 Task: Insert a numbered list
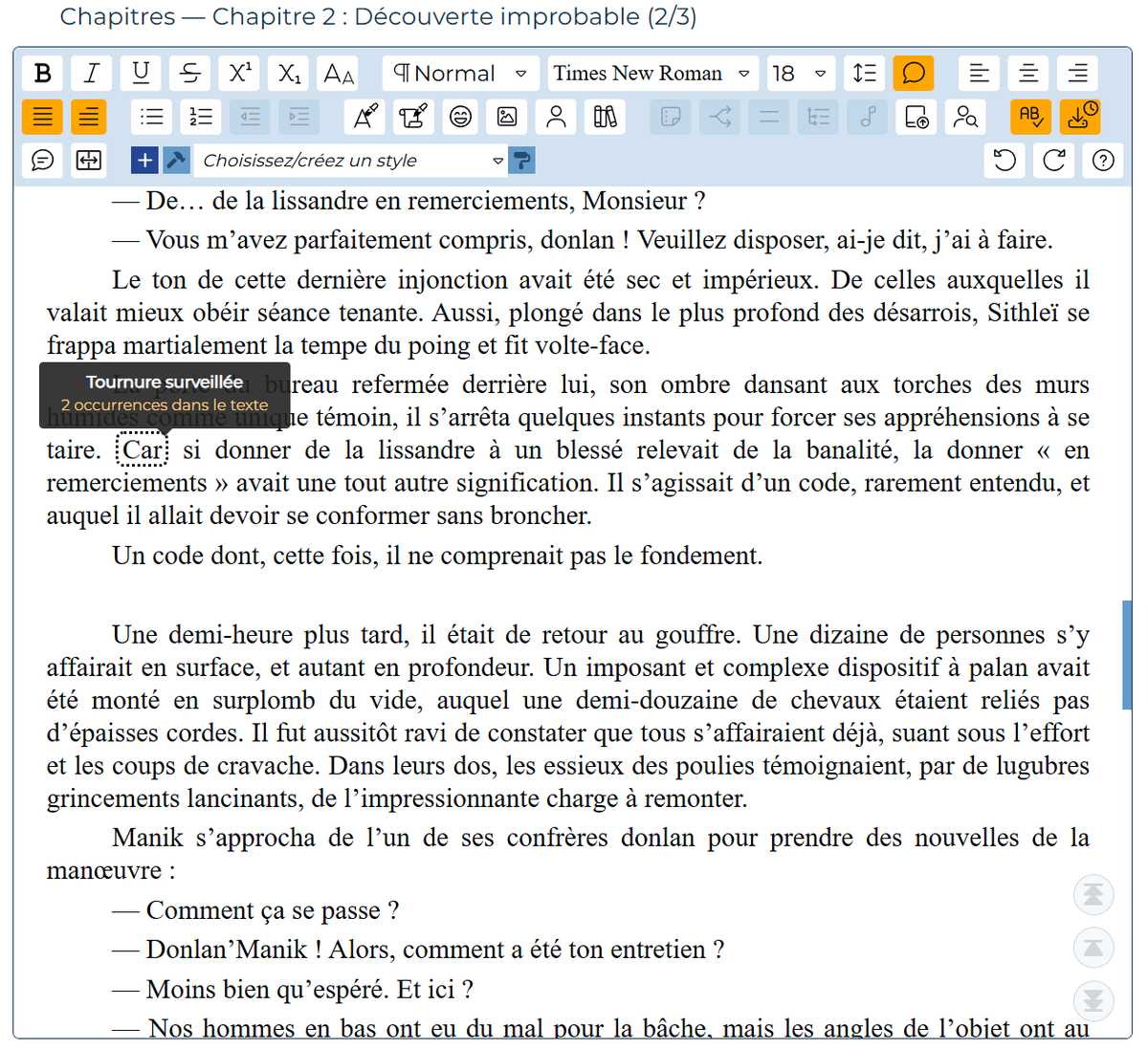tap(201, 117)
